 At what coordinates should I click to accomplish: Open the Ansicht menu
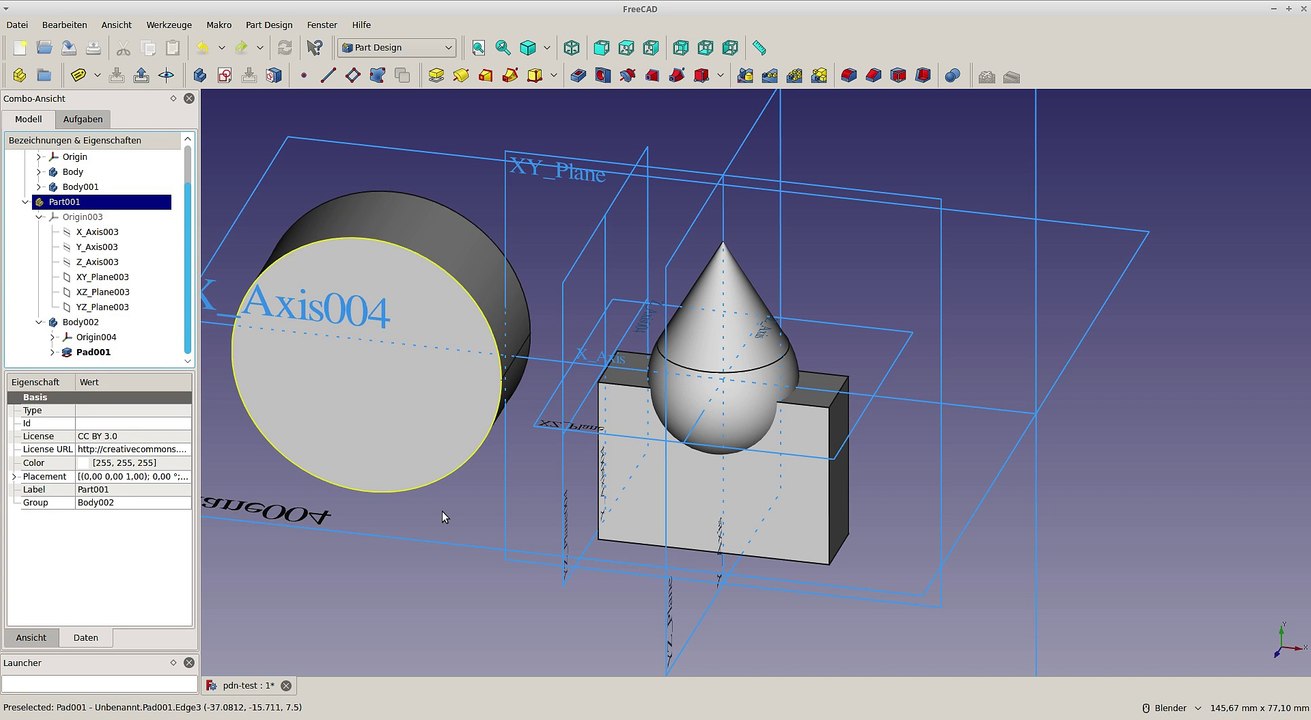[116, 24]
